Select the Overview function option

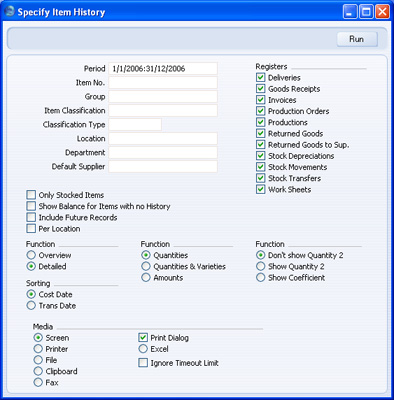pos(31,255)
